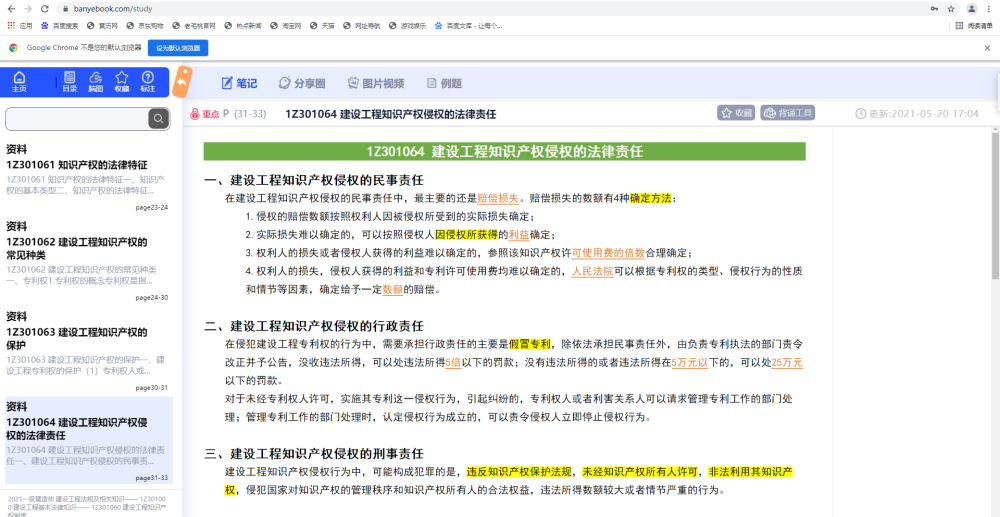1000x517 pixels.
Task: Open the 游戏娱乐 bookmark
Action: (408, 26)
